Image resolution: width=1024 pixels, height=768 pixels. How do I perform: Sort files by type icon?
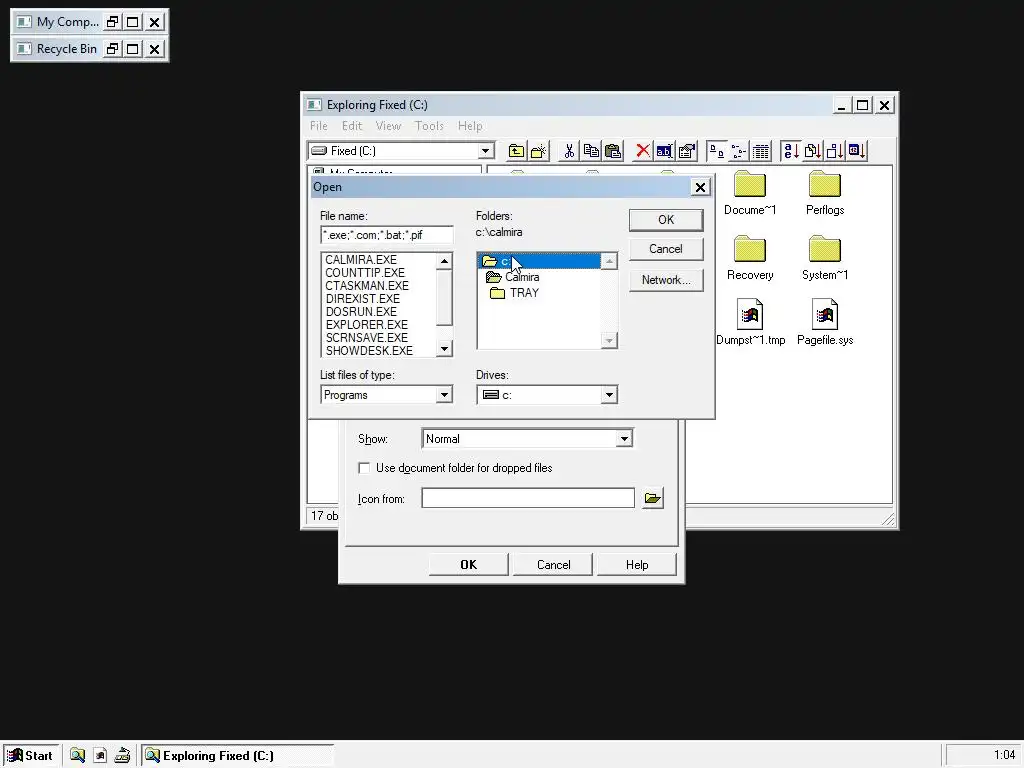[x=813, y=152]
